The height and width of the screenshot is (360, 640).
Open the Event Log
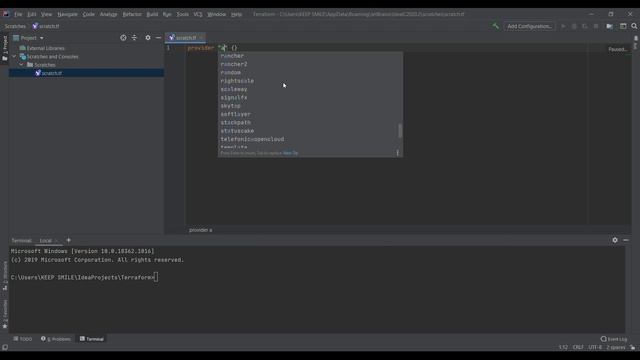(614, 339)
